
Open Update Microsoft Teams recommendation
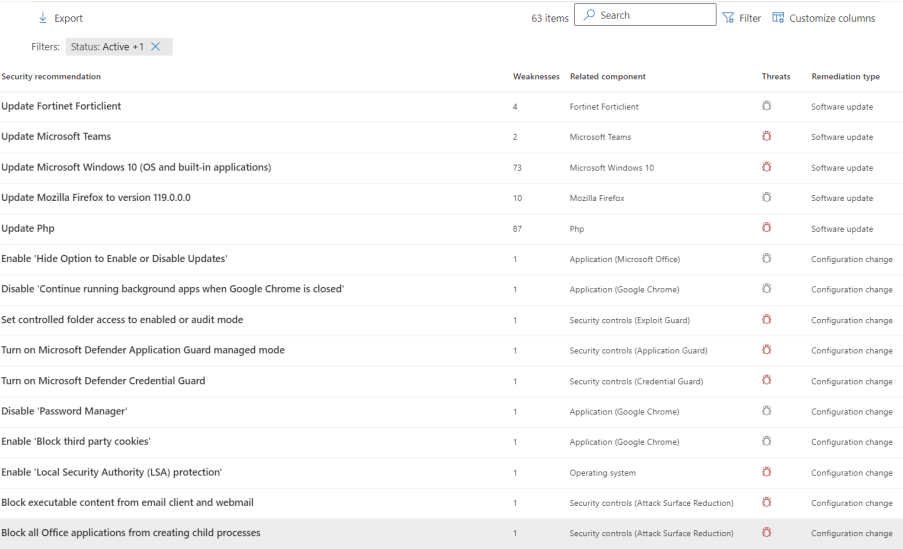[x=56, y=137]
